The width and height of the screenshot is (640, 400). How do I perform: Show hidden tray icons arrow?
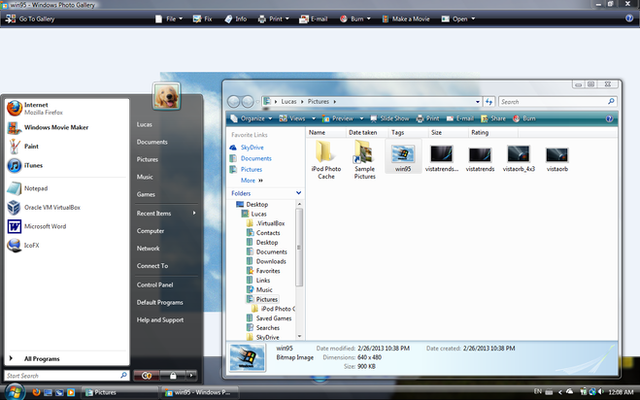[x=560, y=392]
